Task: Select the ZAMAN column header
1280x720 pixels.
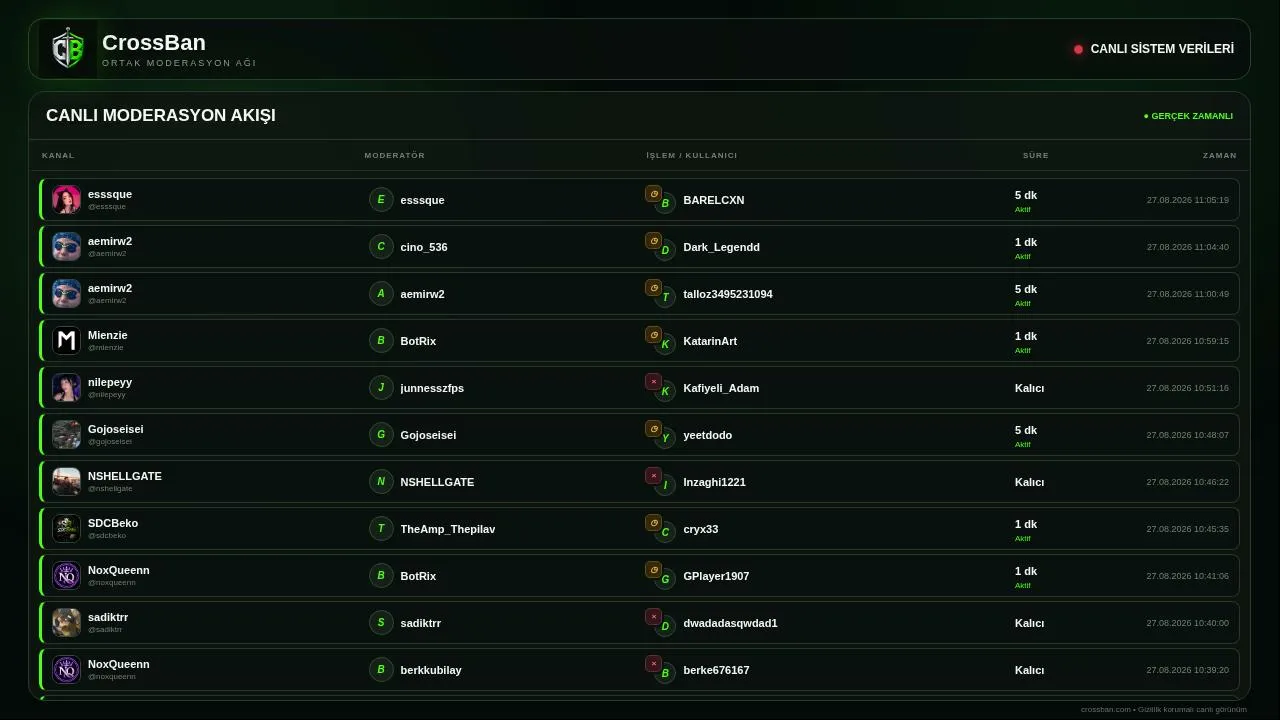Action: pyautogui.click(x=1220, y=155)
